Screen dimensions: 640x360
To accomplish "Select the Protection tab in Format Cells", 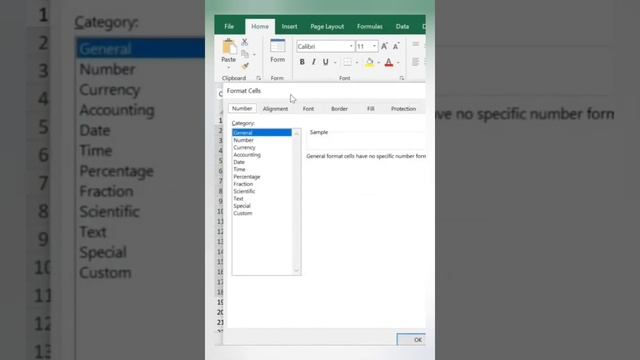I will (403, 109).
